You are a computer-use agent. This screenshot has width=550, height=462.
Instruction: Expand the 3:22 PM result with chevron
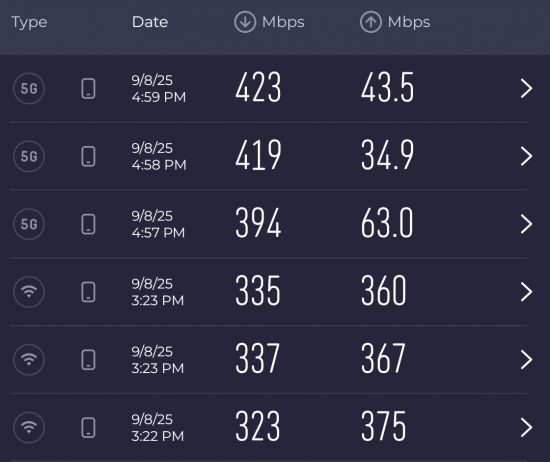tap(526, 427)
